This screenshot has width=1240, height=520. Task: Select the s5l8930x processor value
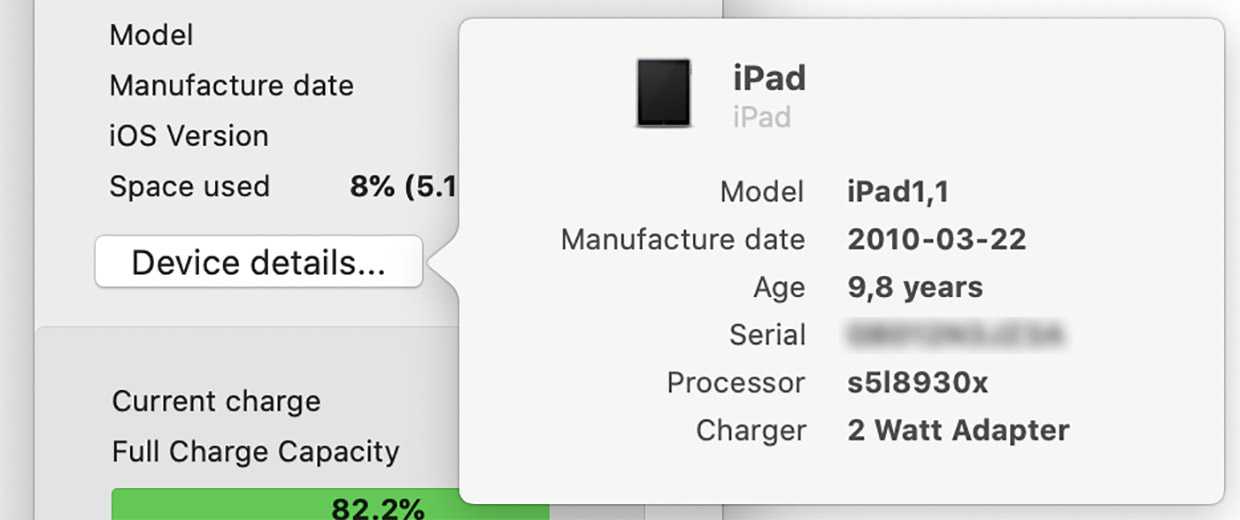(918, 383)
